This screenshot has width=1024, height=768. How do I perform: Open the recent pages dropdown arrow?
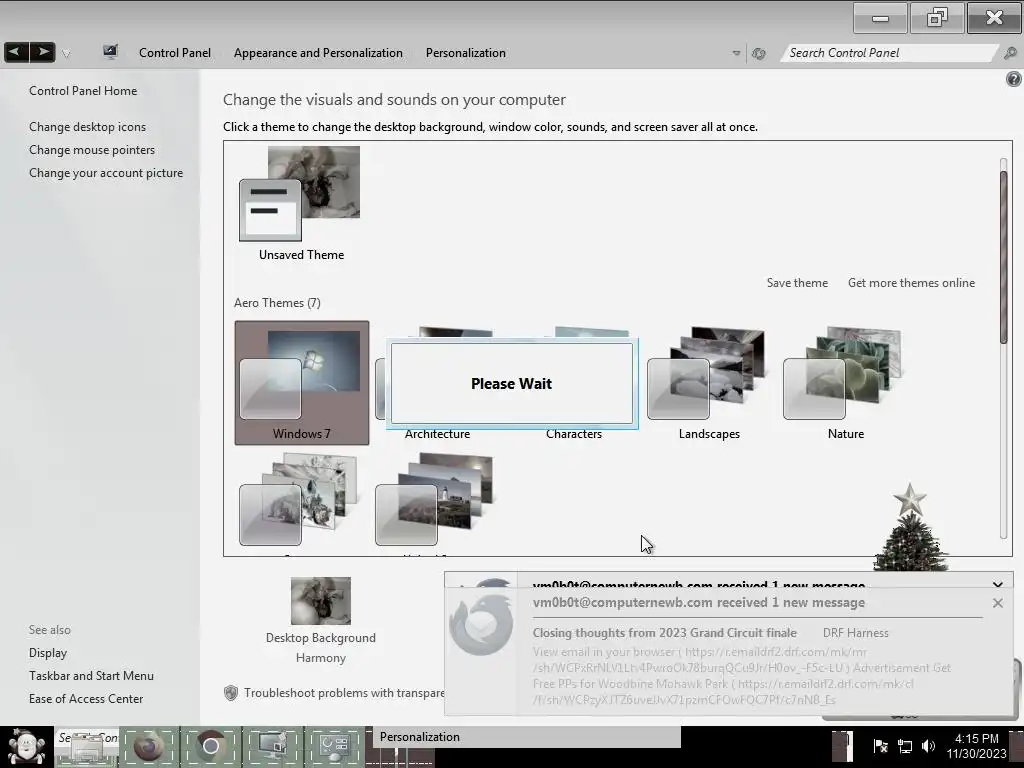point(66,54)
